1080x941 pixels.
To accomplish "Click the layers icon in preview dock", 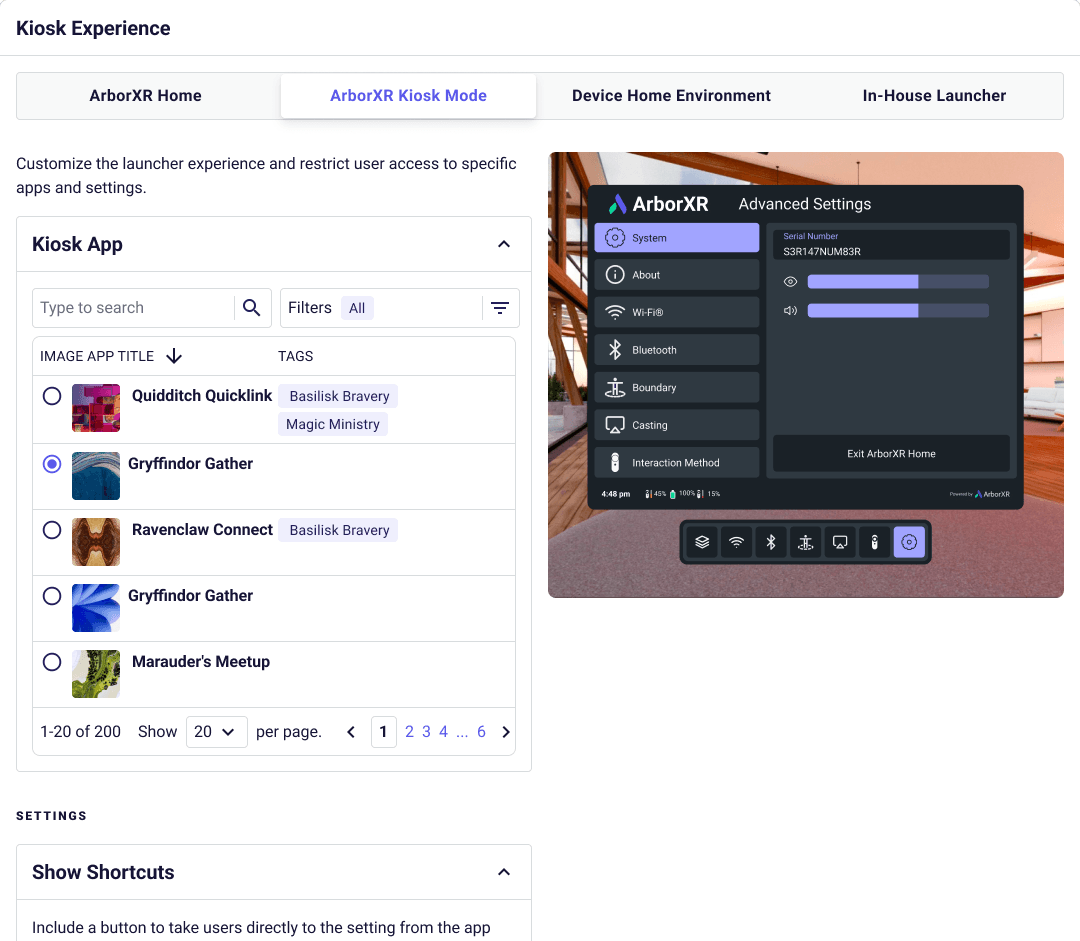I will pyautogui.click(x=702, y=542).
